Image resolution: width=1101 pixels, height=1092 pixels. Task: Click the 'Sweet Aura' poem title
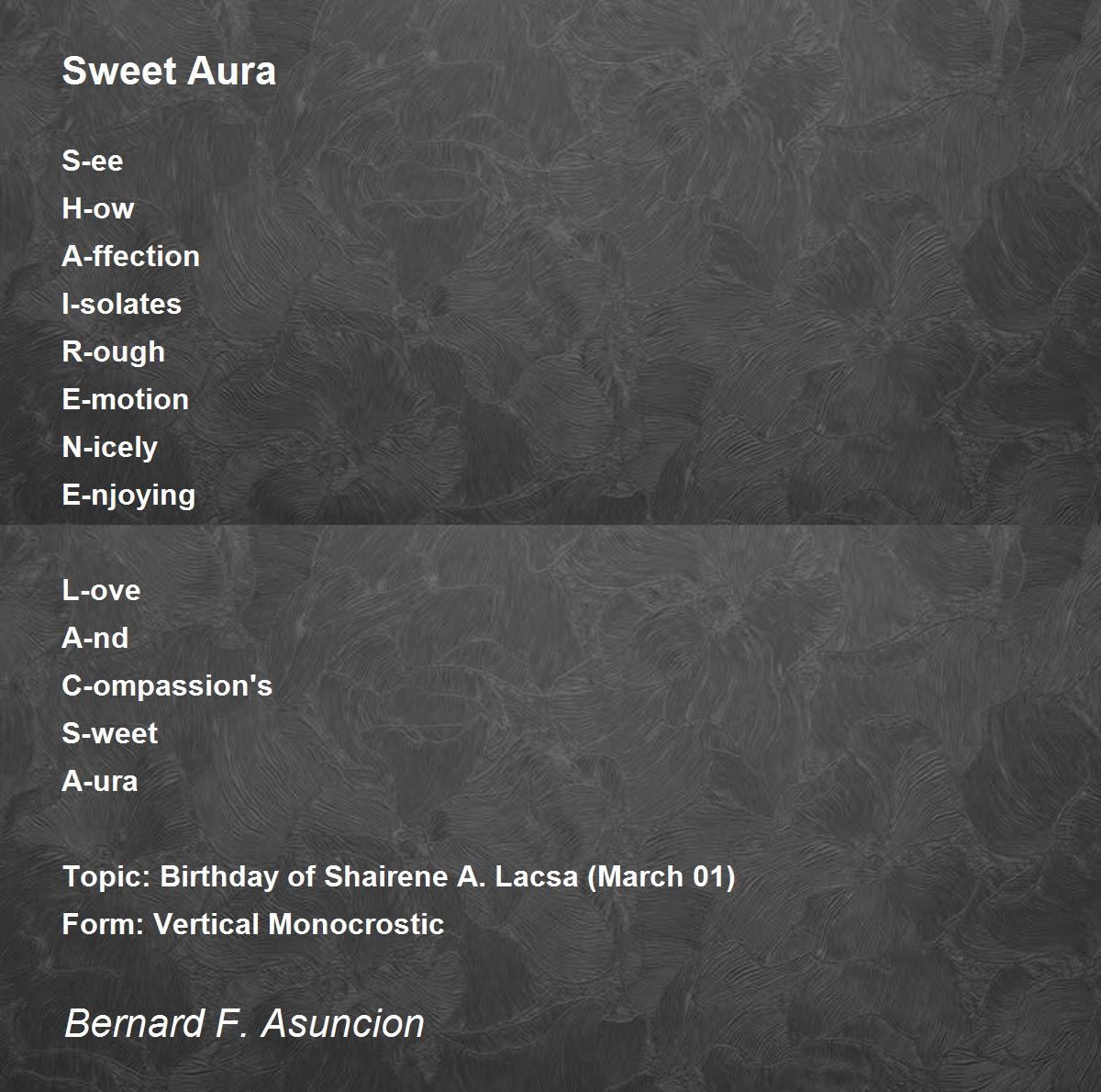point(169,71)
